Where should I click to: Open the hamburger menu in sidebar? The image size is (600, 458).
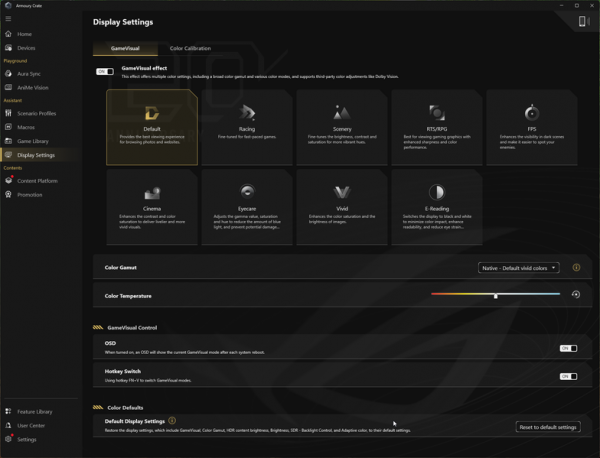tap(8, 19)
